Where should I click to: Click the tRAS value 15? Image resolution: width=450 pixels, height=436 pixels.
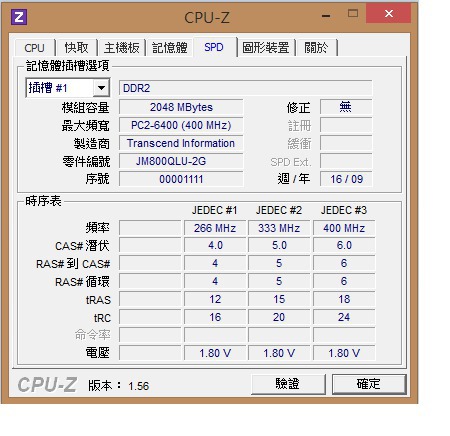279,299
